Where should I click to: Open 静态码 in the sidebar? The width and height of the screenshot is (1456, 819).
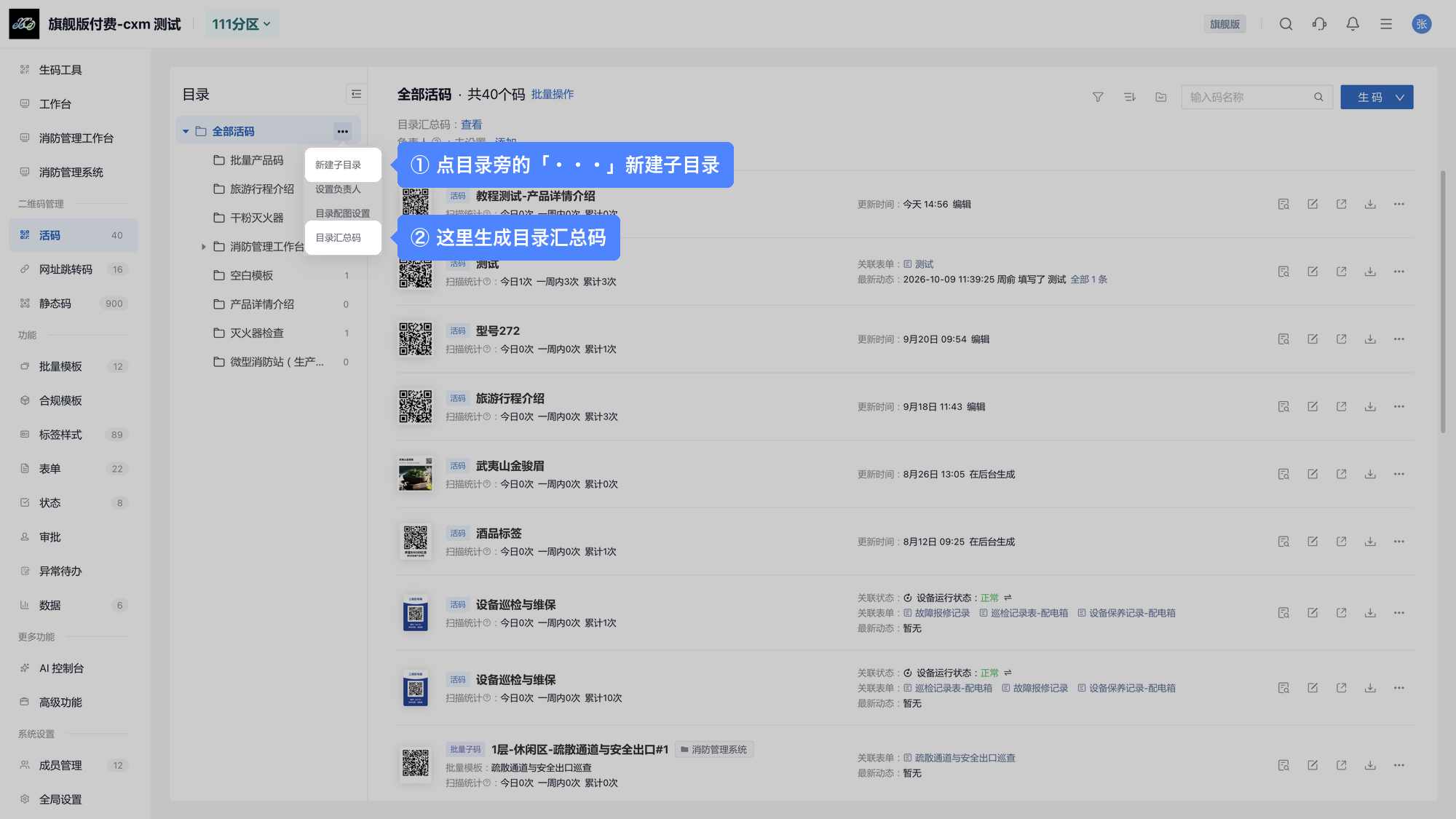coord(73,304)
